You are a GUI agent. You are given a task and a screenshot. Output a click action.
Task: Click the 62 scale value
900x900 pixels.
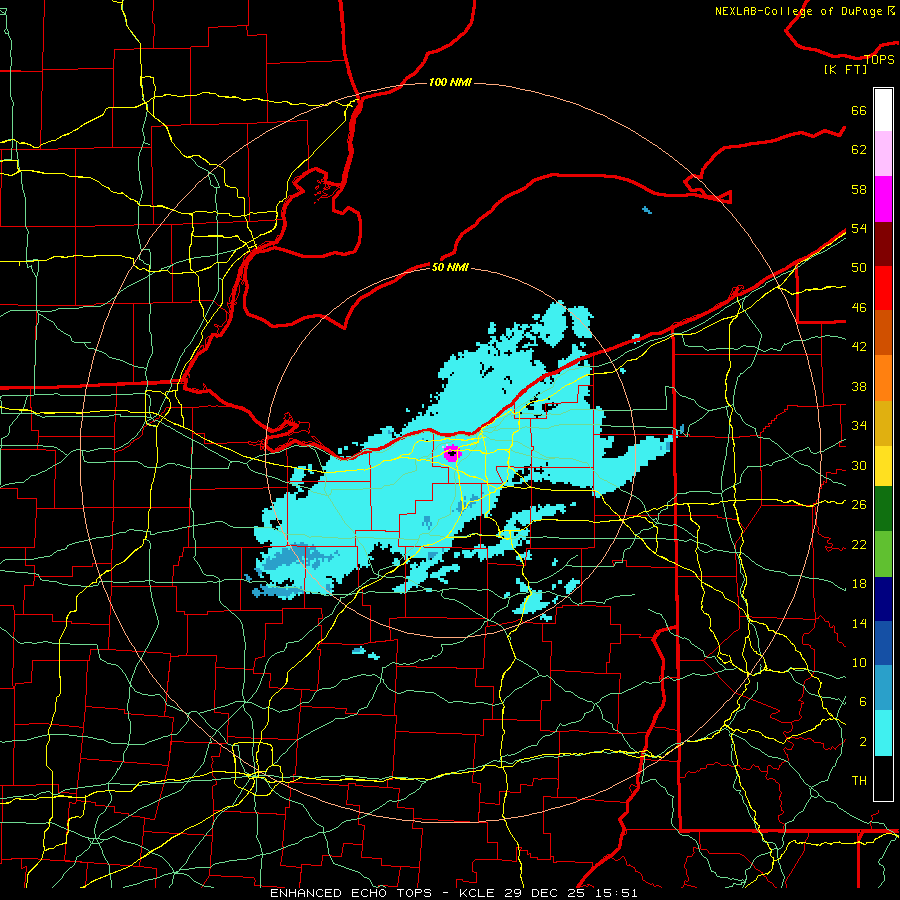pyautogui.click(x=859, y=150)
